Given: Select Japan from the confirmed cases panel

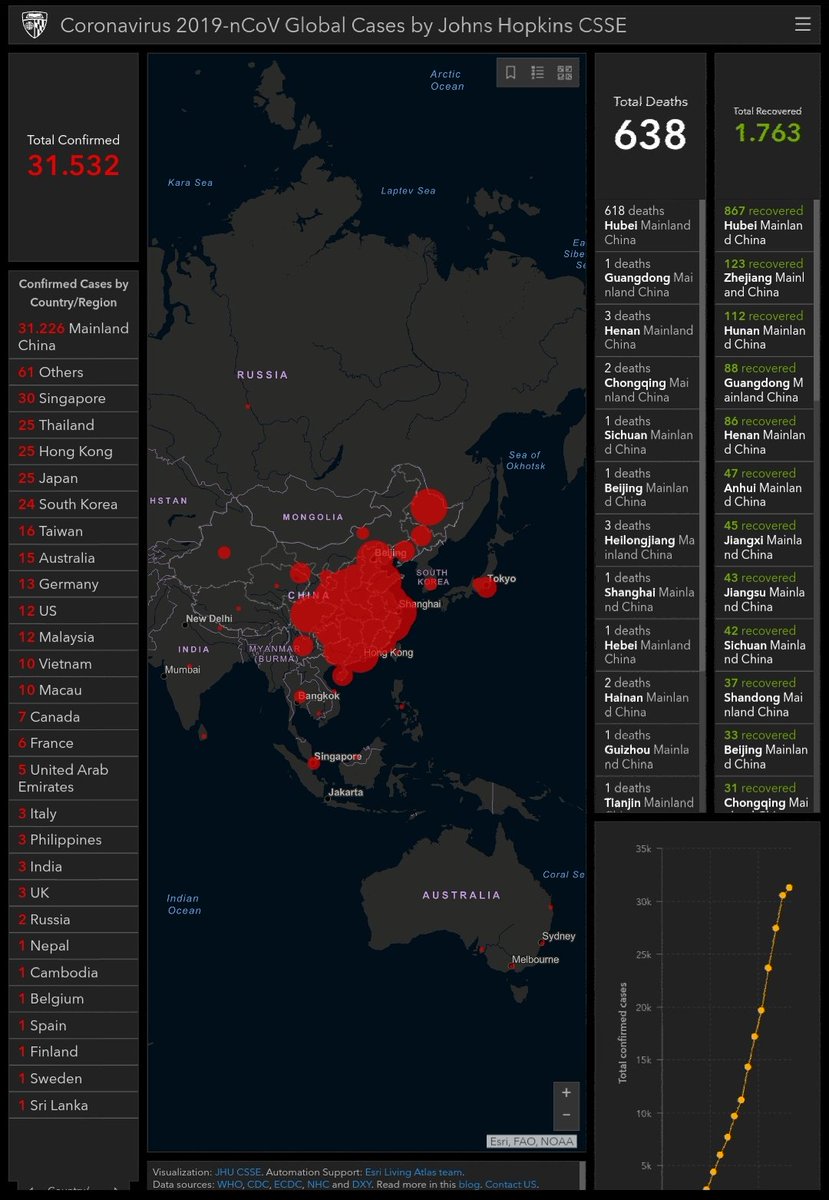Looking at the screenshot, I should [x=73, y=478].
